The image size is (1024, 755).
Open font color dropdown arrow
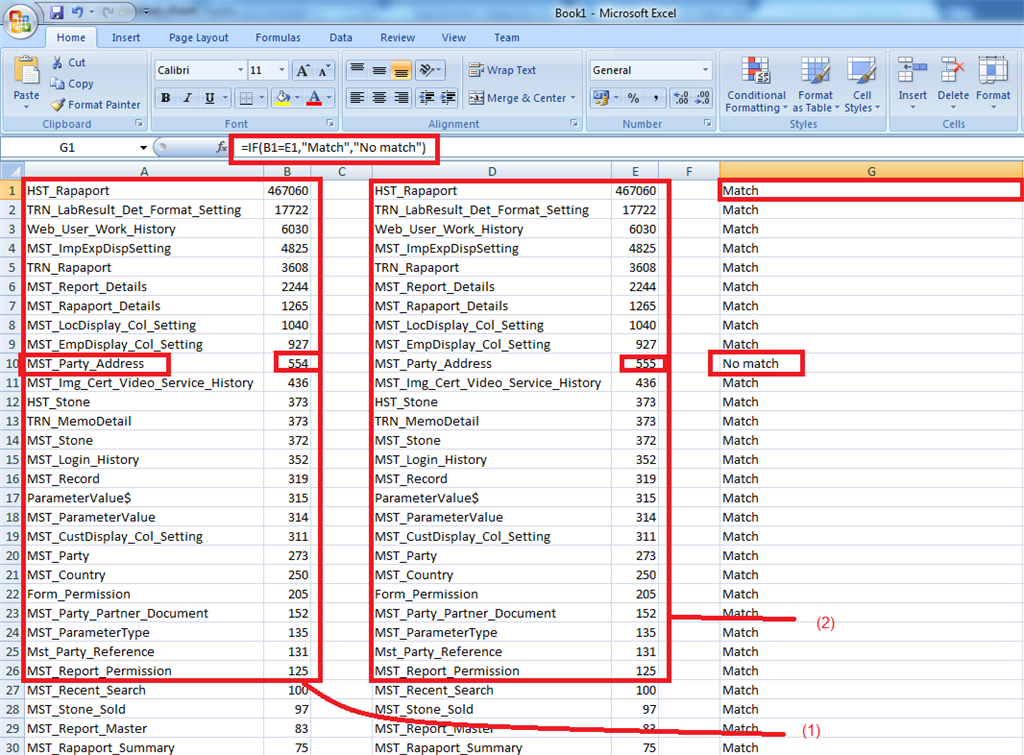(328, 99)
